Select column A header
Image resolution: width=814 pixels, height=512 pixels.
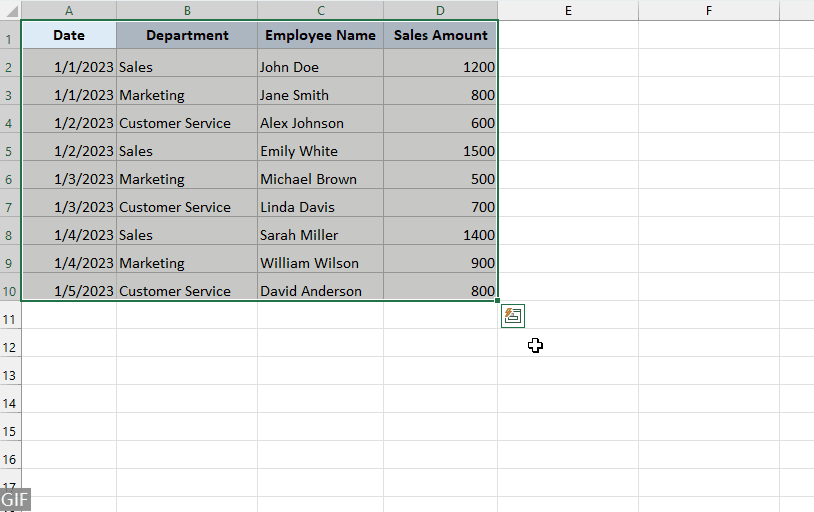pos(68,10)
